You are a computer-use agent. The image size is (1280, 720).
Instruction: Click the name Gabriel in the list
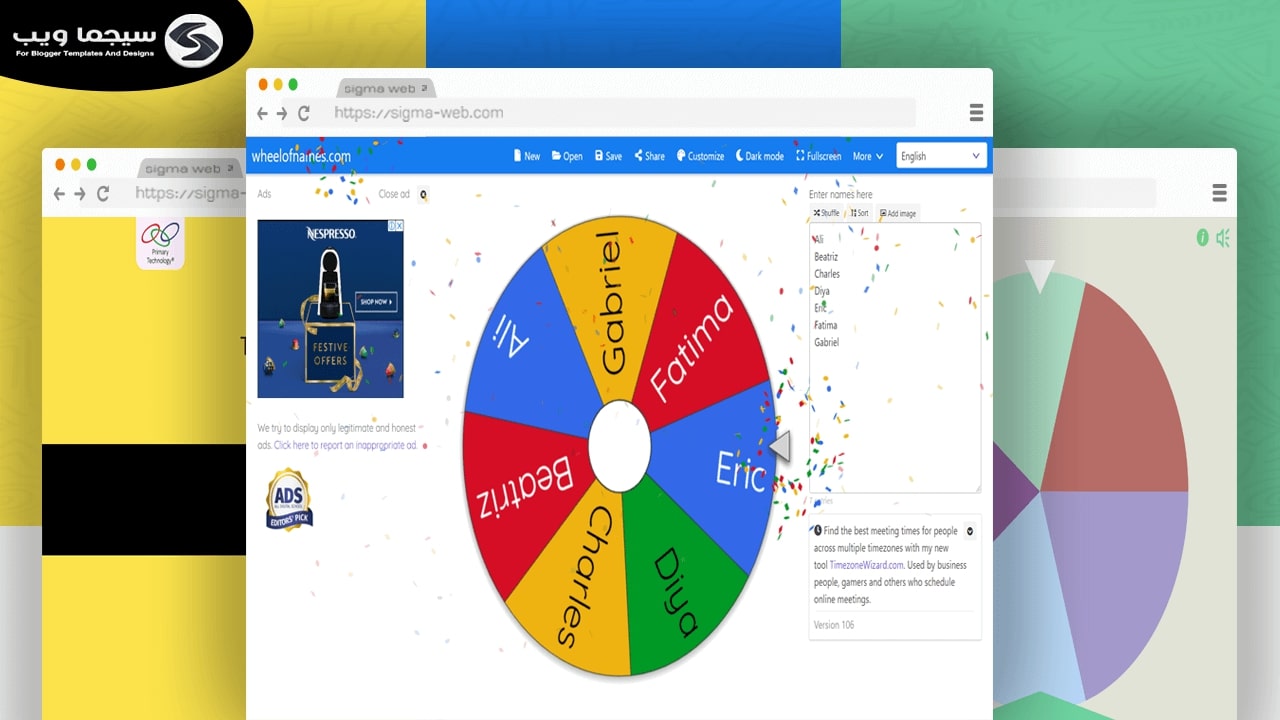(x=827, y=342)
